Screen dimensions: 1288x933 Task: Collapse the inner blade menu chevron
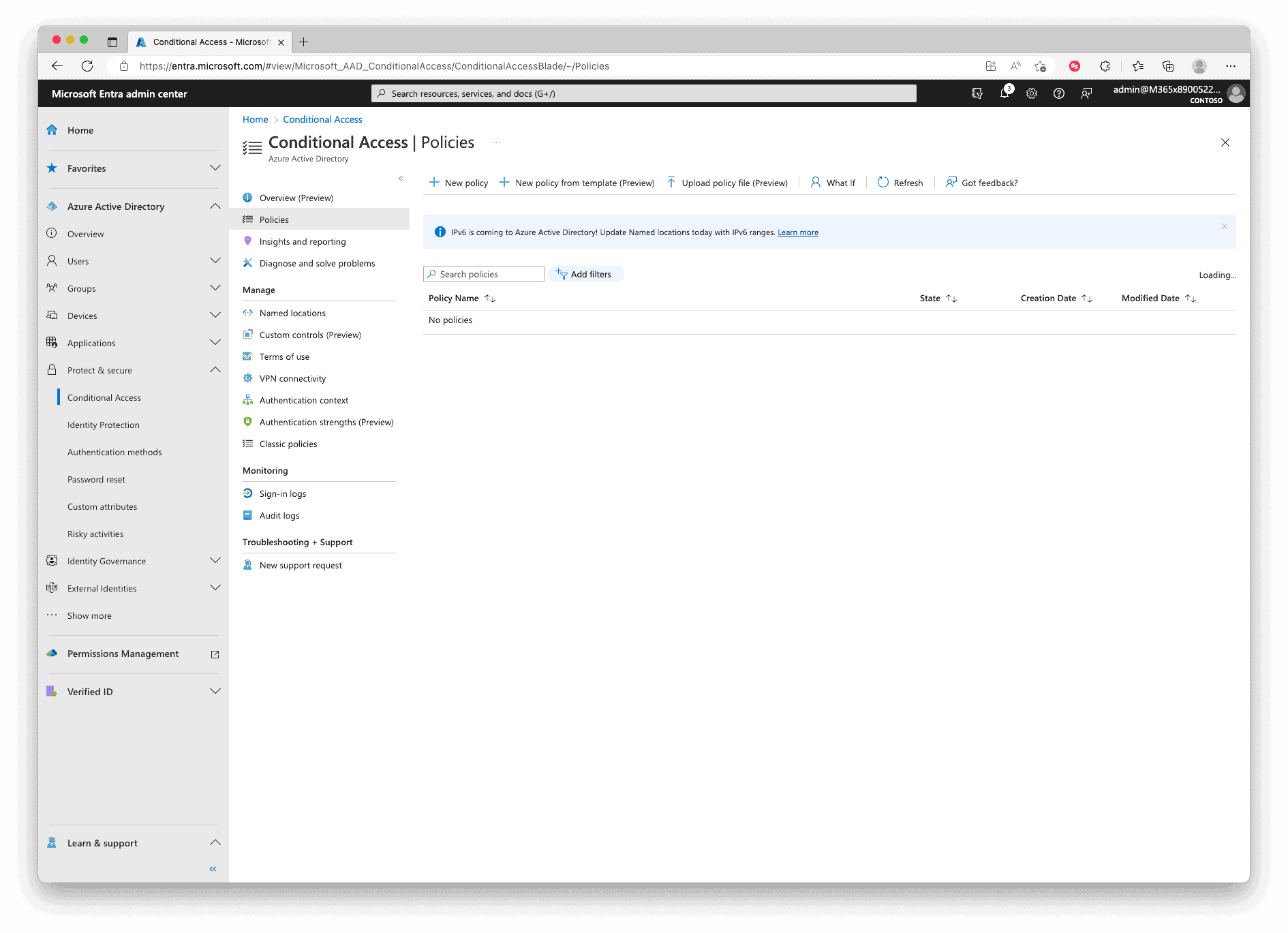click(x=401, y=179)
